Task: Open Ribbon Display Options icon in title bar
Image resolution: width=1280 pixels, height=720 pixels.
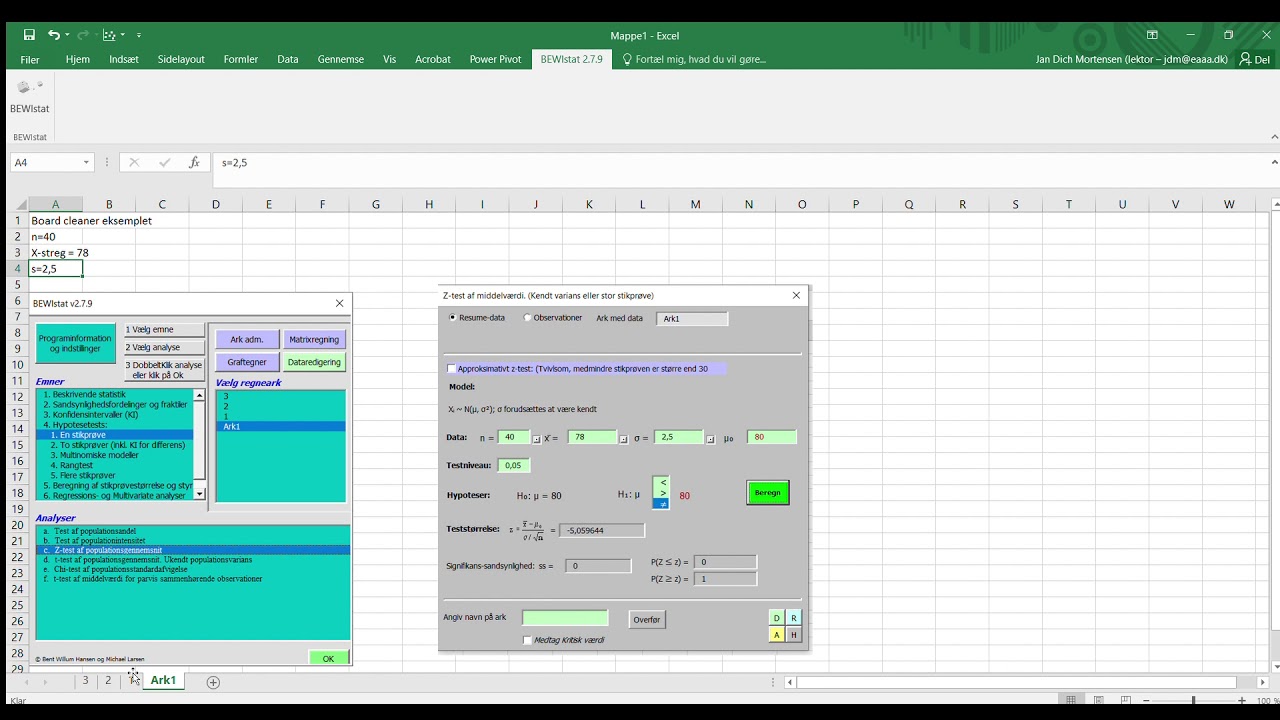Action: (x=1152, y=35)
